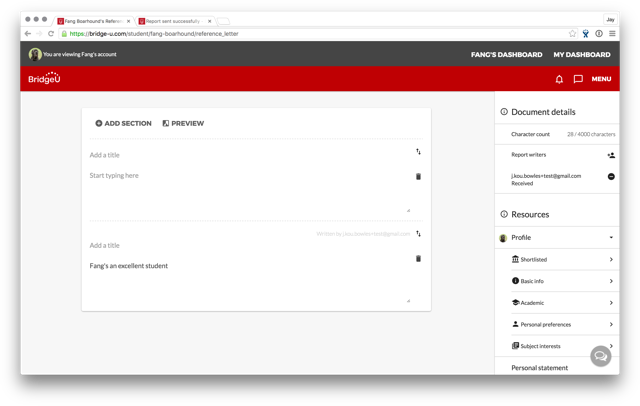
Task: Click the add report writer icon
Action: click(611, 155)
